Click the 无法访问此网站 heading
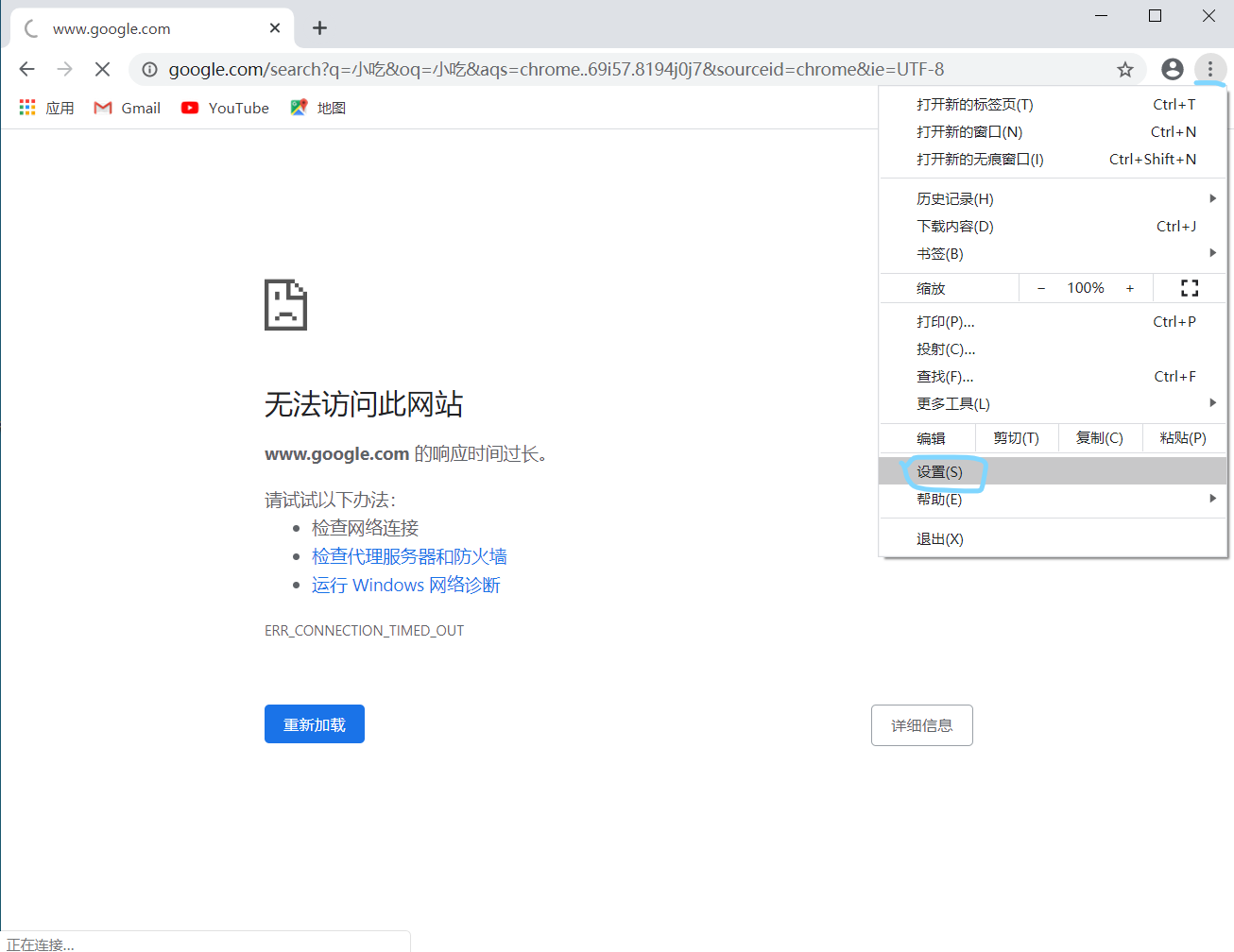 pos(364,404)
